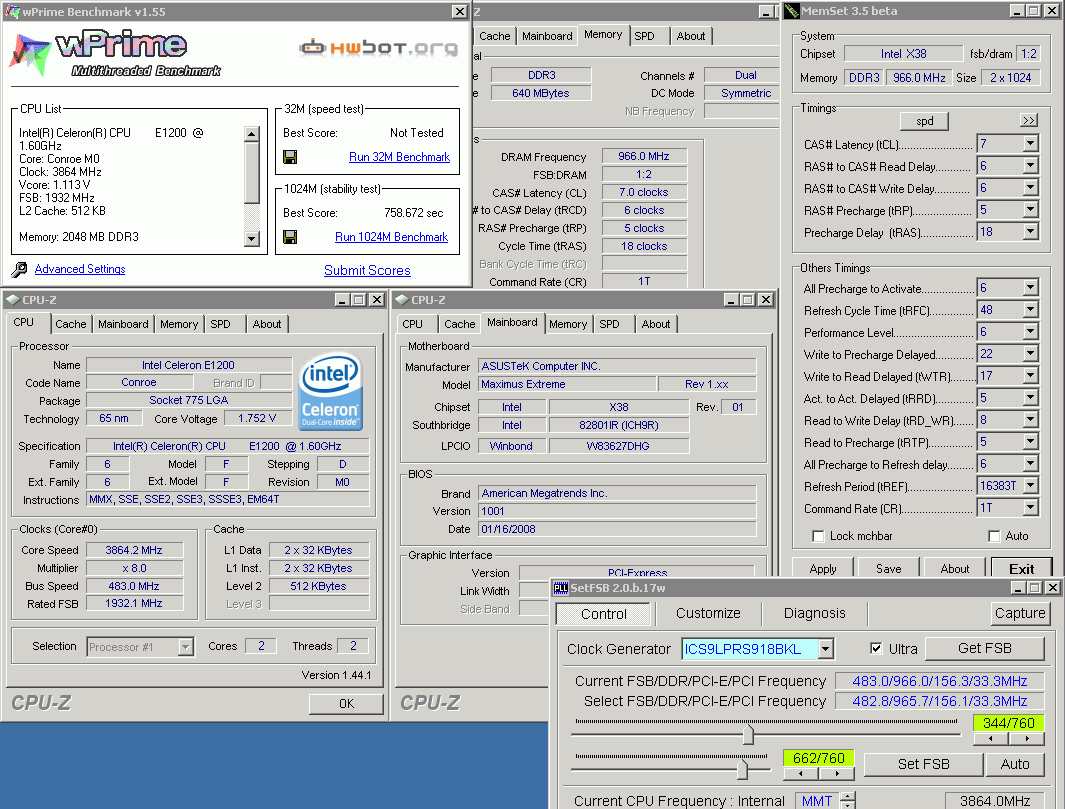Screen dimensions: 1065x809
Task: Click the Advanced Settings wrench icon
Action: (x=19, y=270)
